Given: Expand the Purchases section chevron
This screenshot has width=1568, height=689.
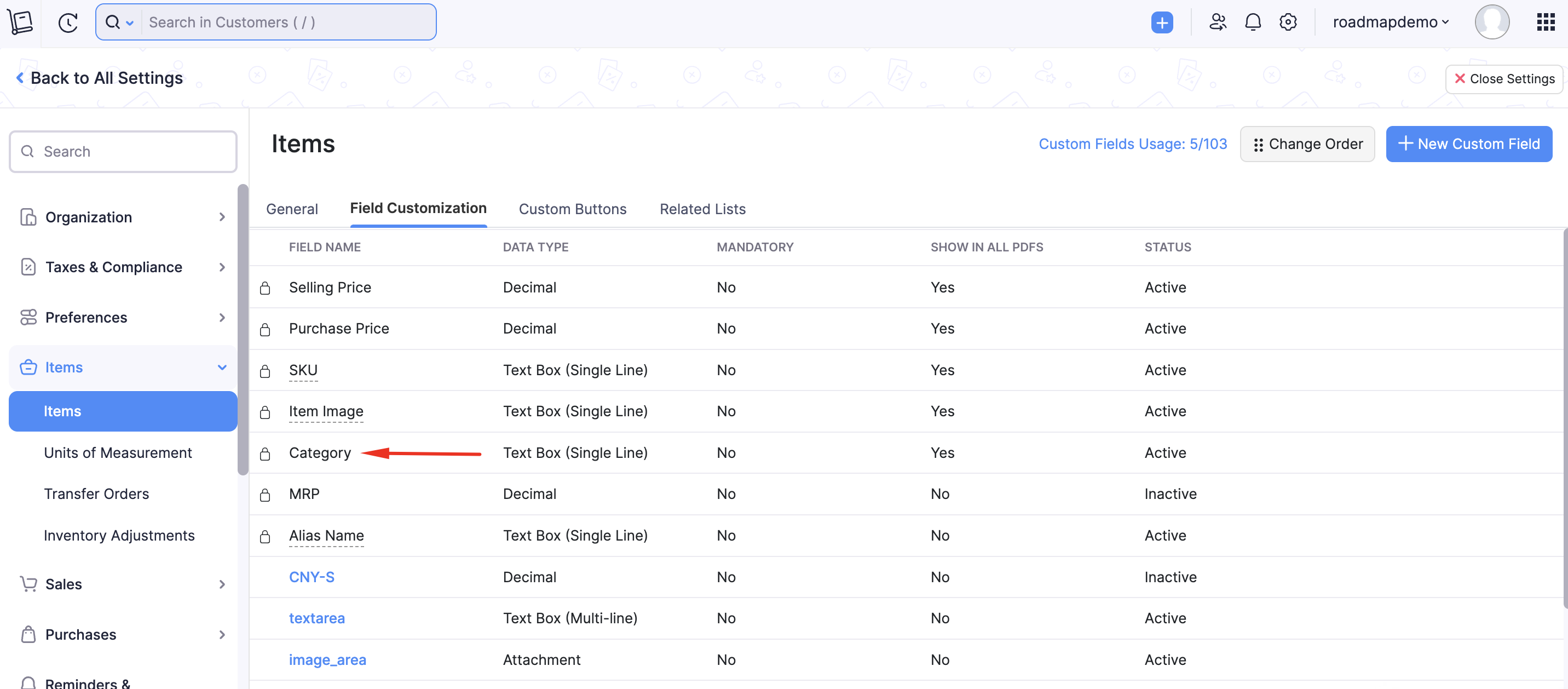Looking at the screenshot, I should (222, 634).
